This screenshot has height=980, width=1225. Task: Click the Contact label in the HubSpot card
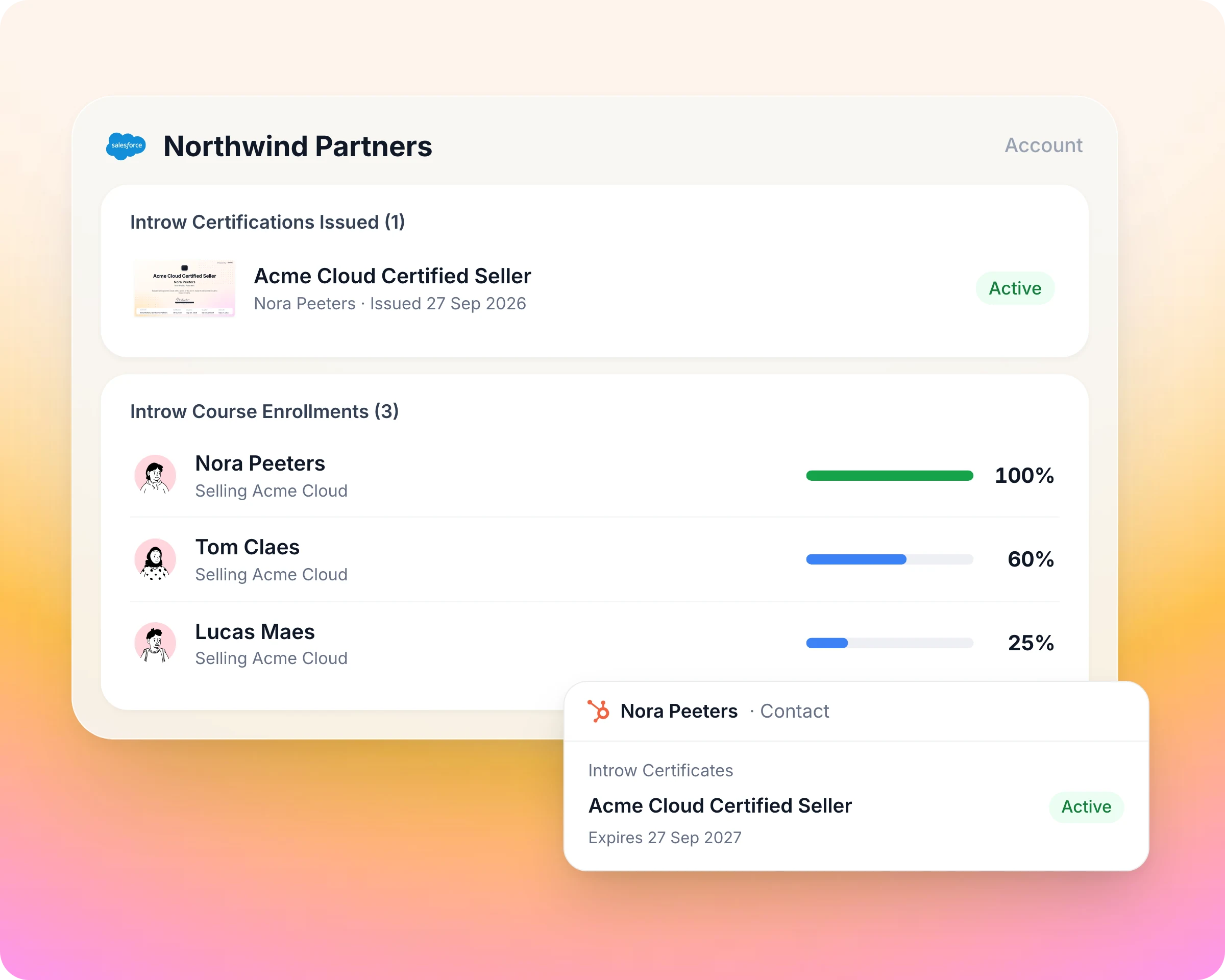point(794,710)
